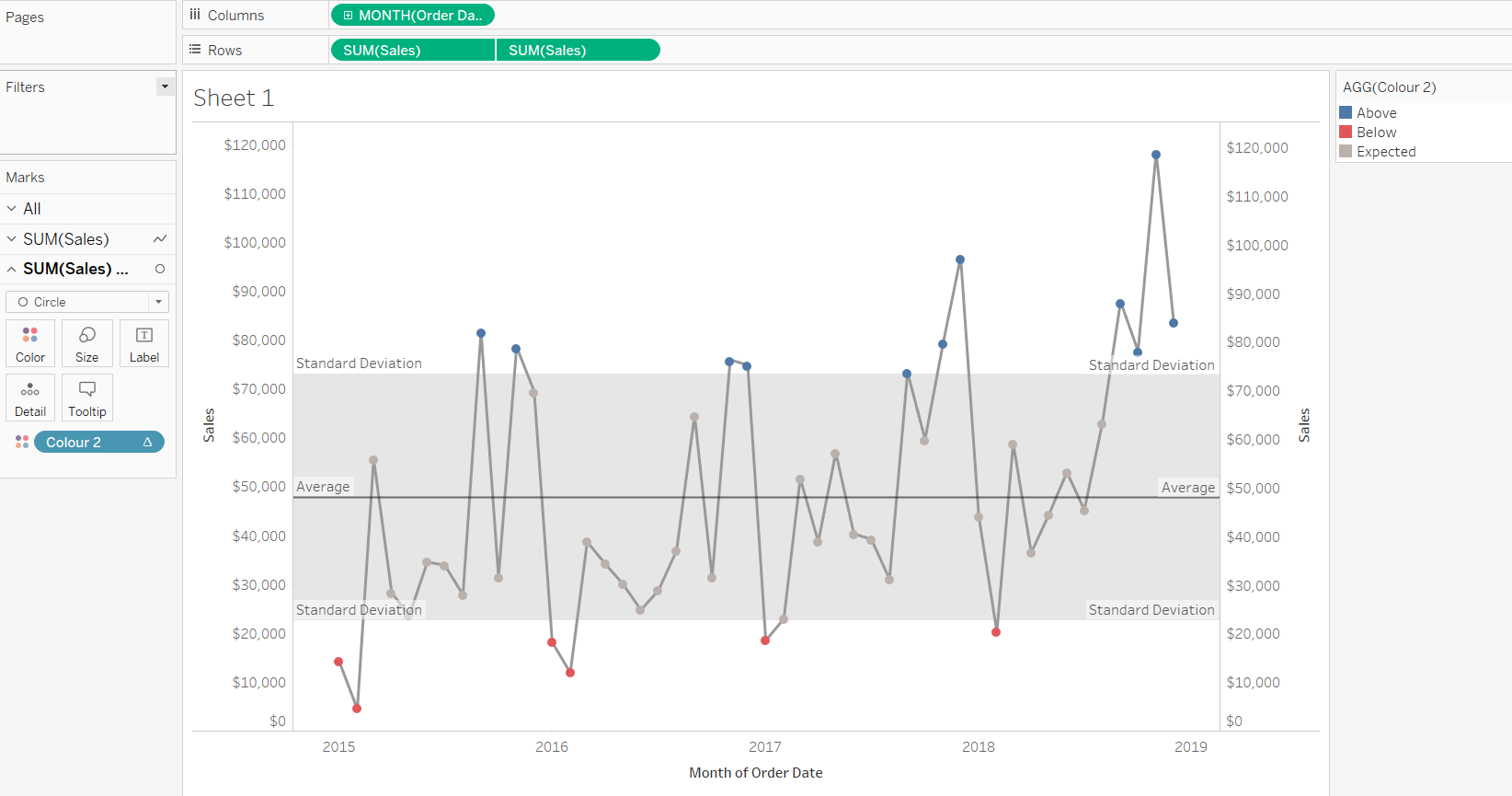Expand the first SUM(Sales) marks section
This screenshot has width=1512, height=796.
point(12,239)
